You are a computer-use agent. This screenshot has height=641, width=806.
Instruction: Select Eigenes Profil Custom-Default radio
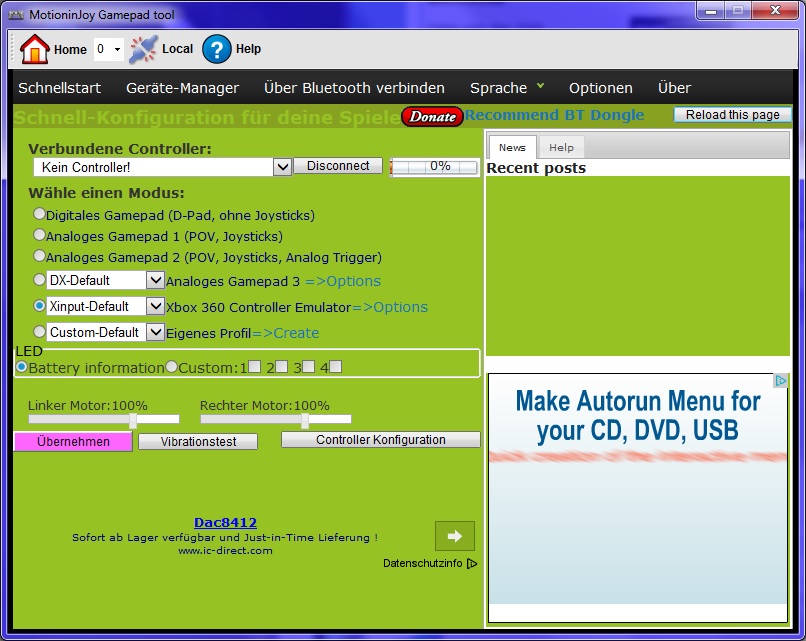39,331
